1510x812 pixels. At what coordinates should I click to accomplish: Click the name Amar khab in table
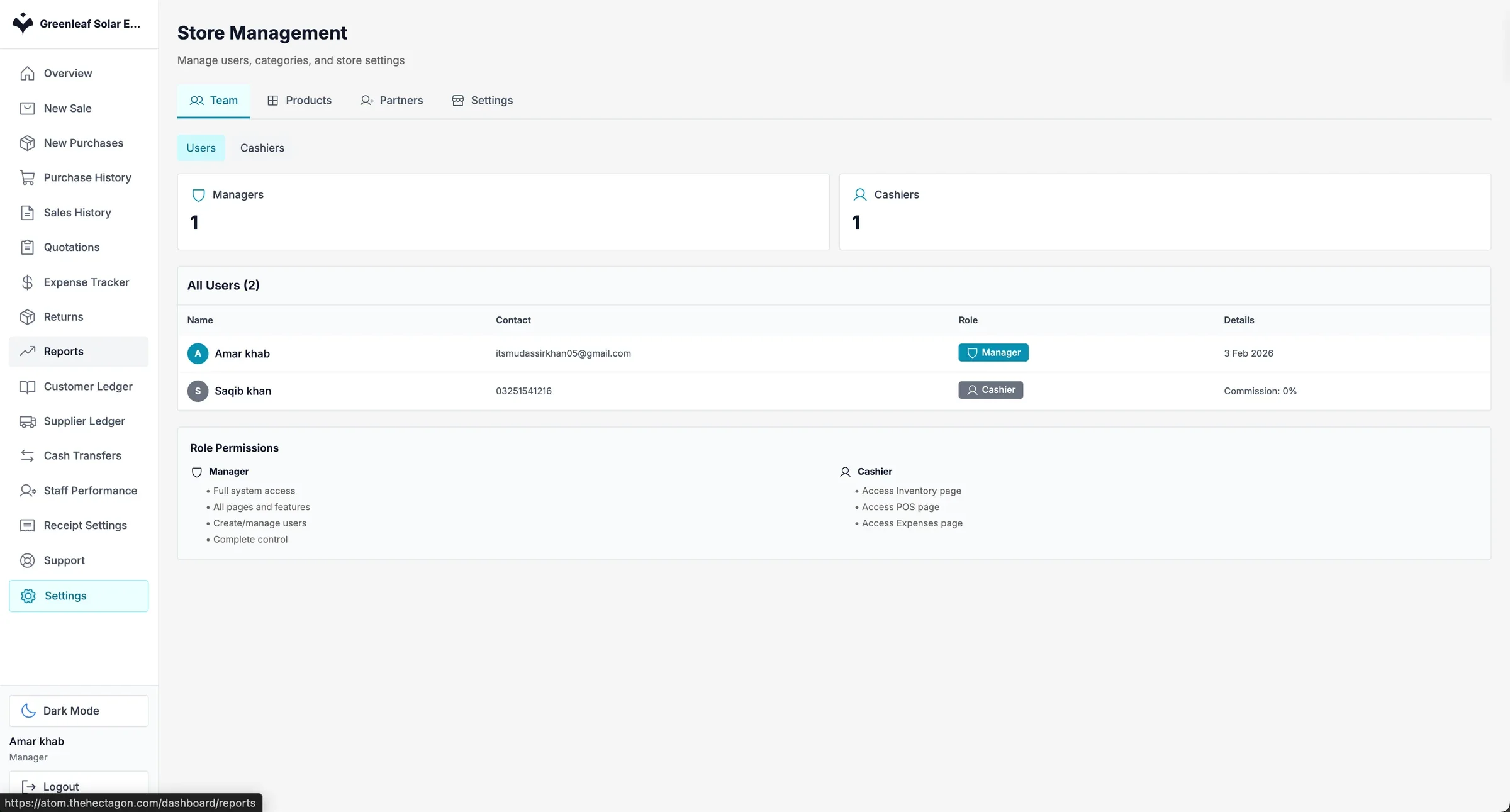[x=242, y=354]
